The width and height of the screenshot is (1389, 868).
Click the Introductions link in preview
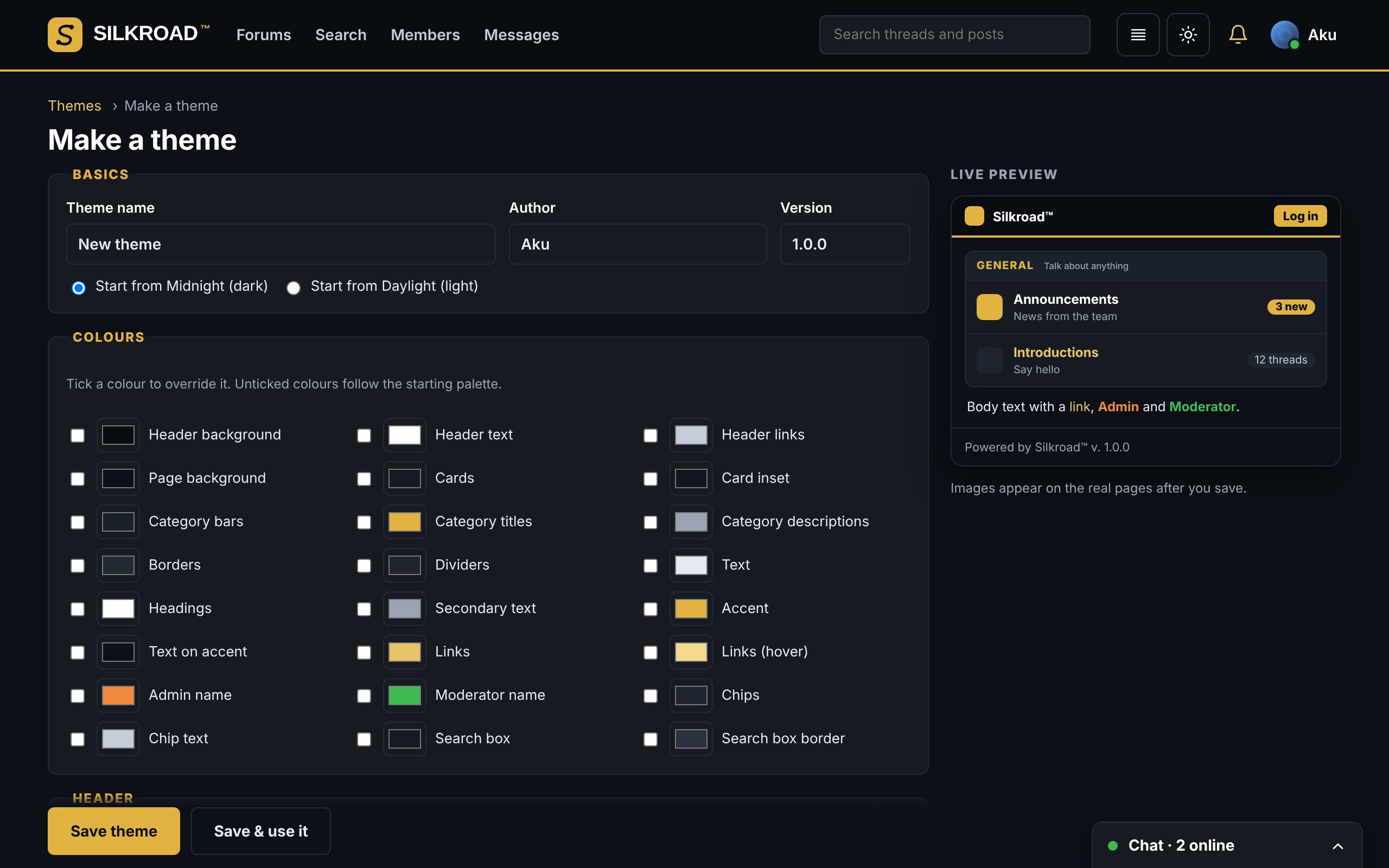pos(1055,352)
